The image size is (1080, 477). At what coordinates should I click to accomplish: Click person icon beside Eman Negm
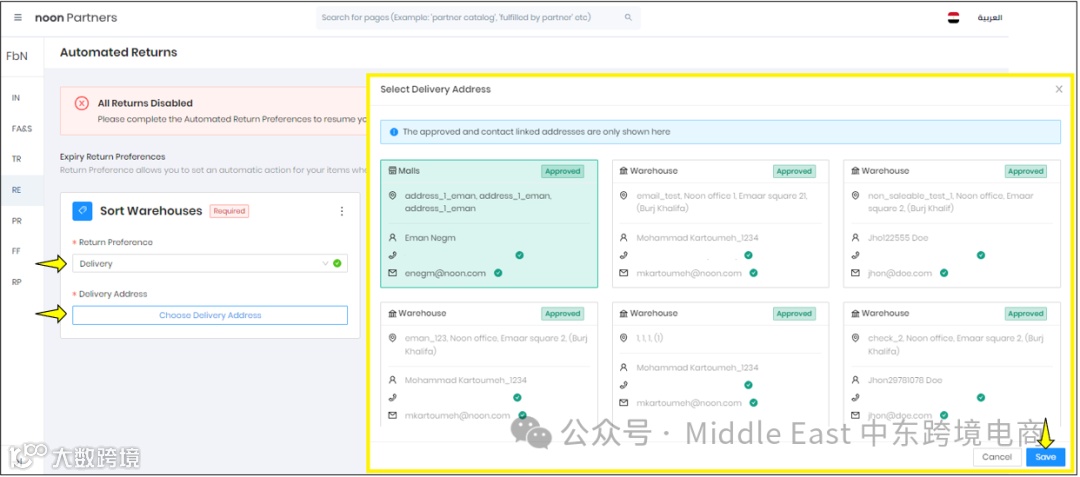coord(393,237)
